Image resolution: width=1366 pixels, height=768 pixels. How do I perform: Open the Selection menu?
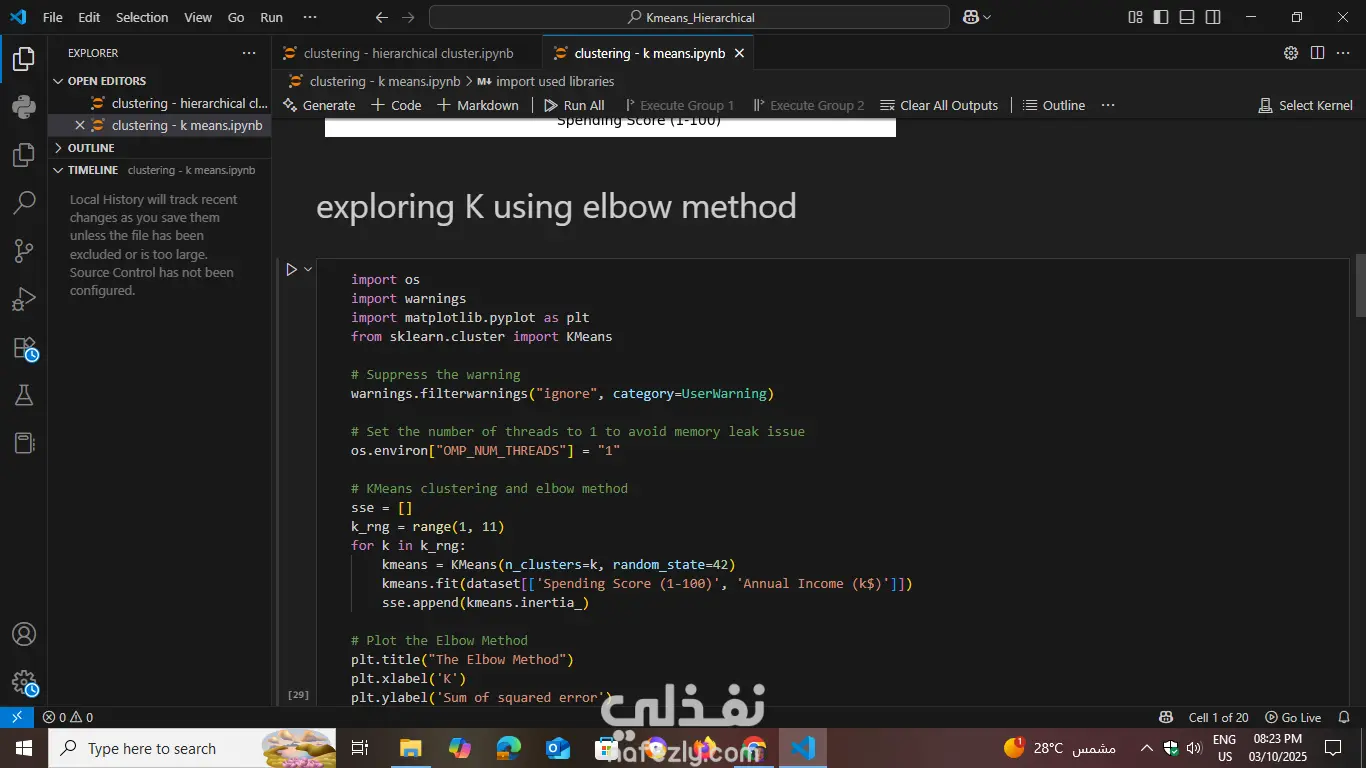pyautogui.click(x=142, y=17)
